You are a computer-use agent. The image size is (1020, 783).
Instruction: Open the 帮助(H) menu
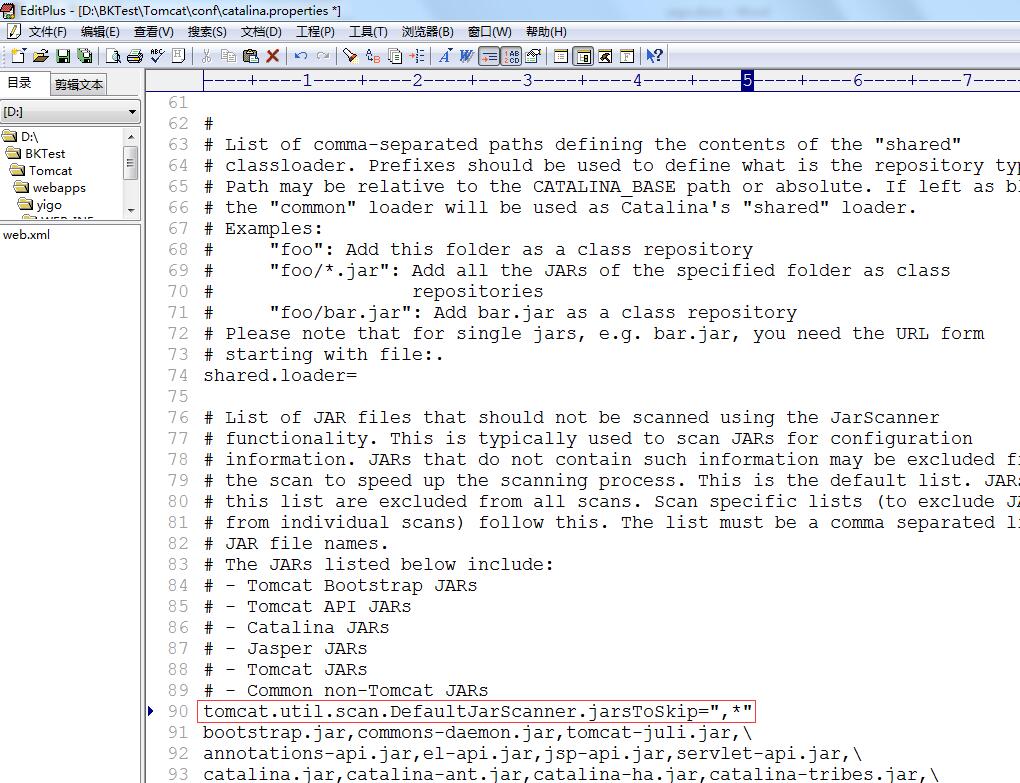point(546,32)
